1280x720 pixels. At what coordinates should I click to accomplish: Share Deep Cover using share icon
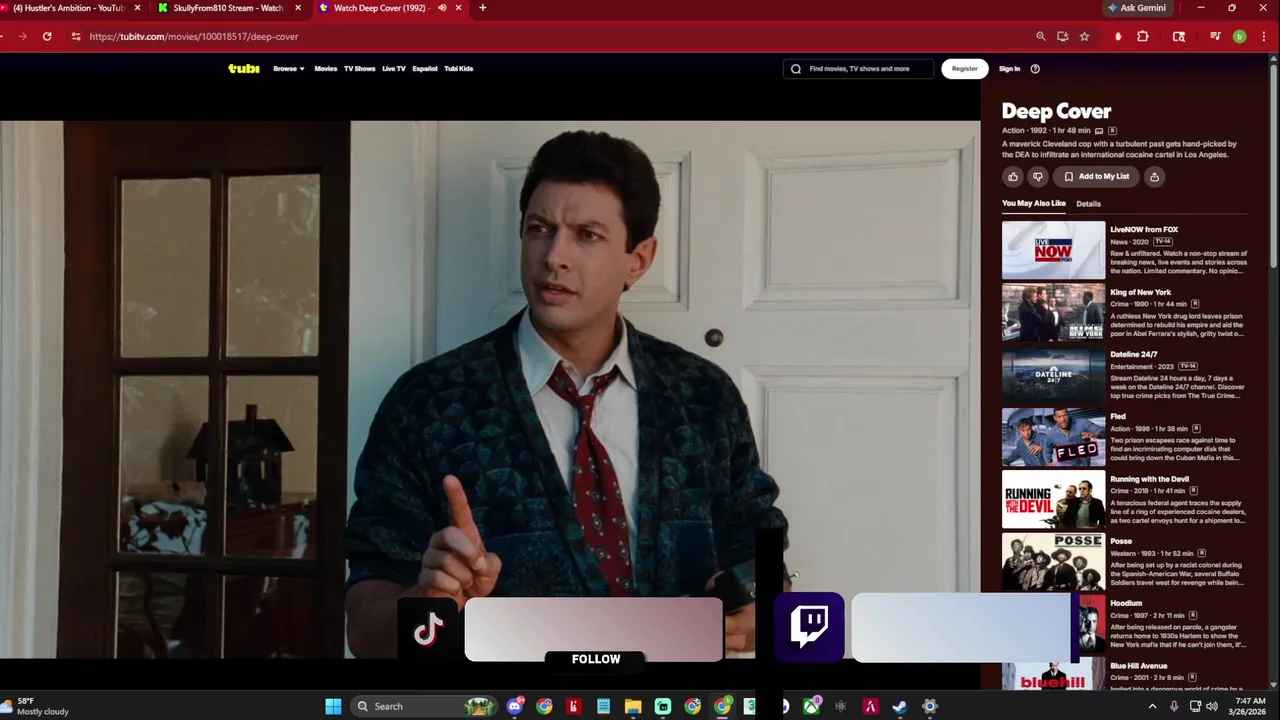1154,176
